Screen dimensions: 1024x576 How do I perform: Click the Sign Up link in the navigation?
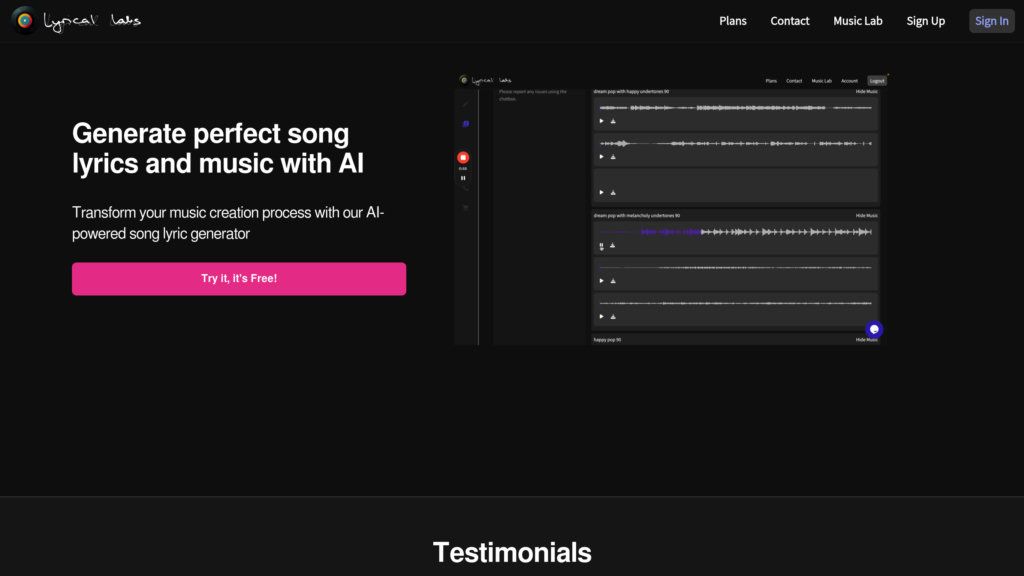tap(925, 20)
